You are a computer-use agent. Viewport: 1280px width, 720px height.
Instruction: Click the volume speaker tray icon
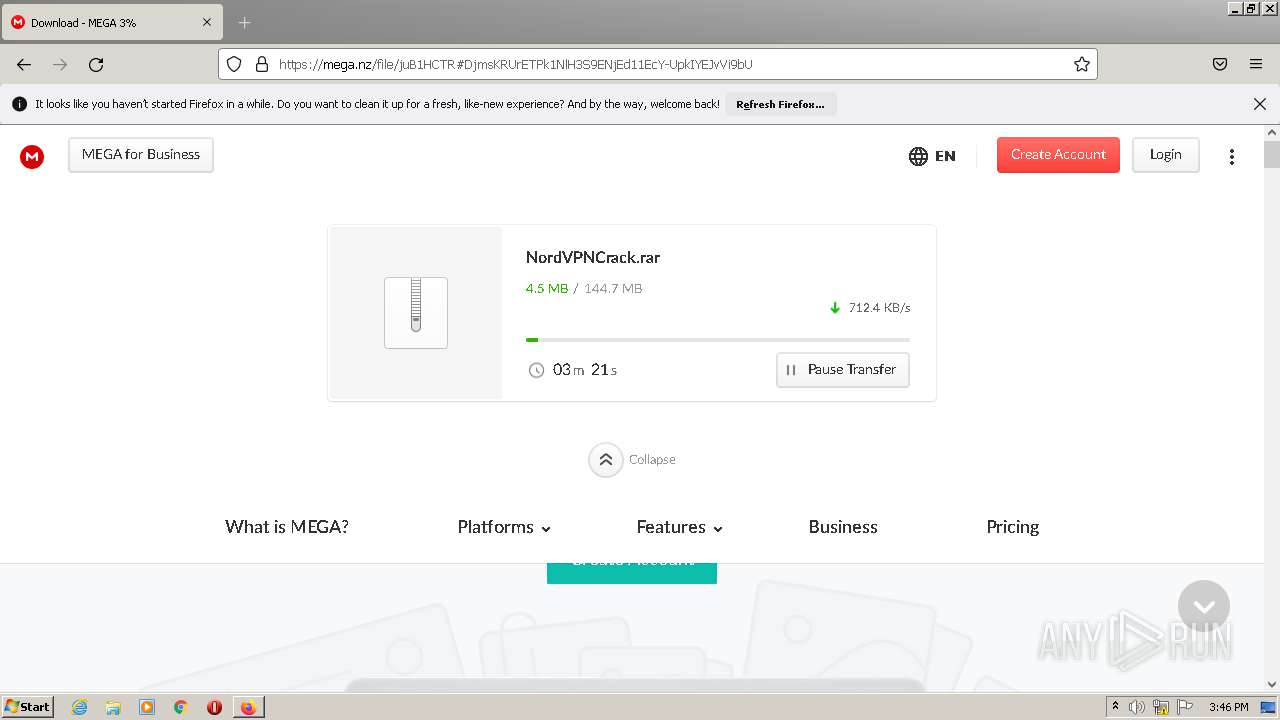pos(1136,707)
